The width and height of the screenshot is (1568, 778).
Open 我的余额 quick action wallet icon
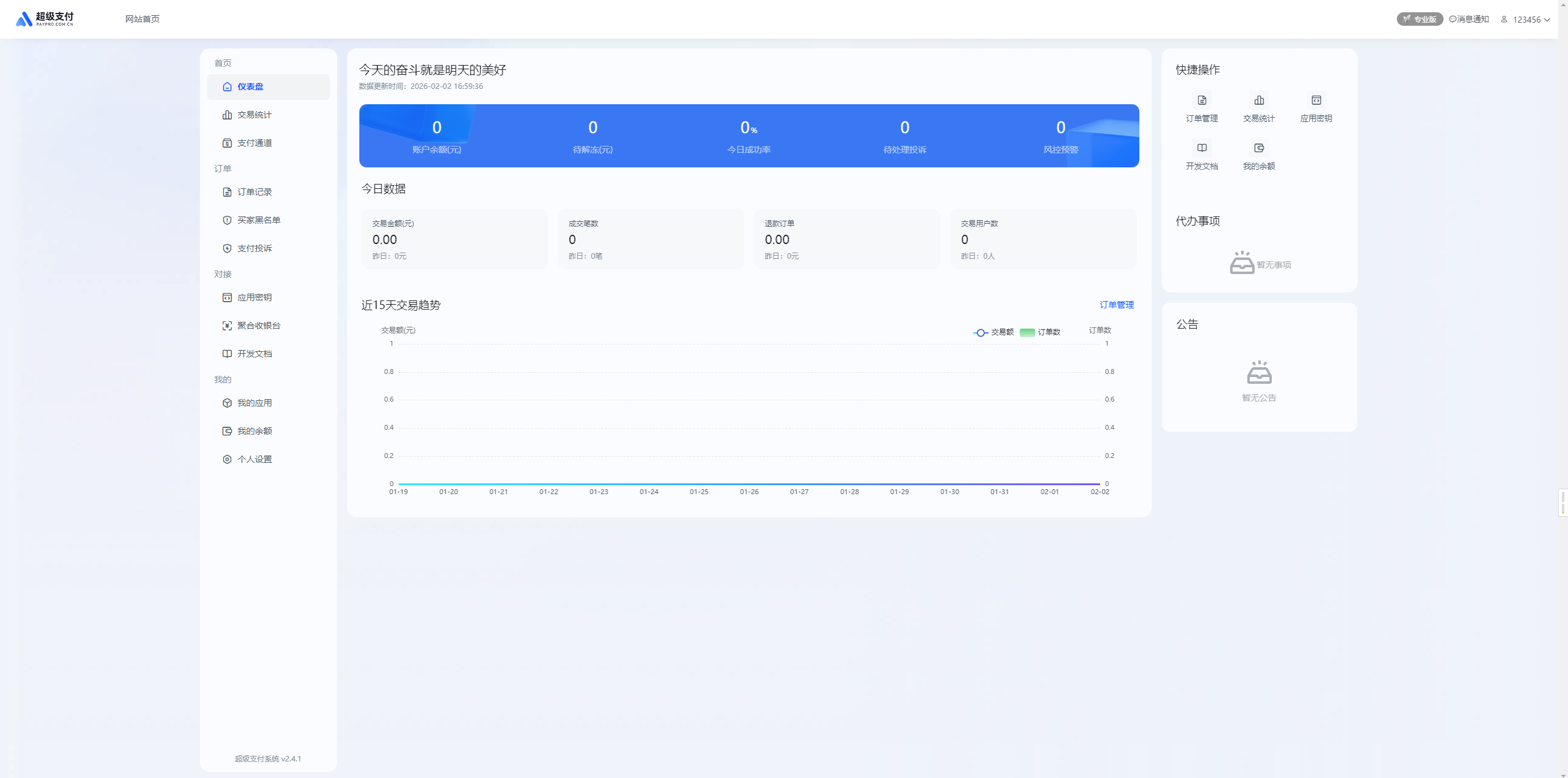tap(1258, 148)
